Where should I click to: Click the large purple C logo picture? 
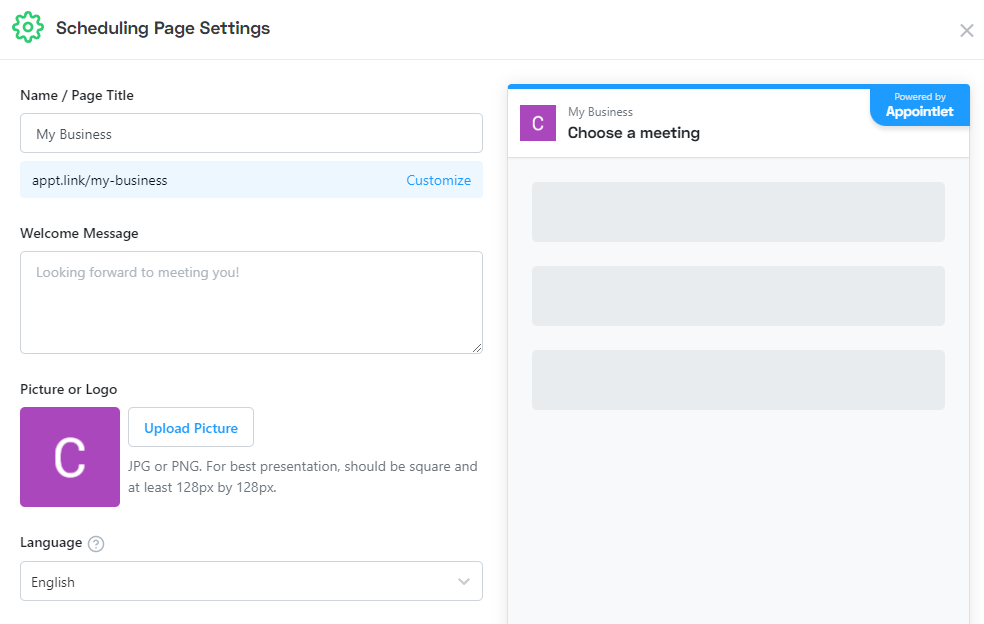click(x=70, y=457)
